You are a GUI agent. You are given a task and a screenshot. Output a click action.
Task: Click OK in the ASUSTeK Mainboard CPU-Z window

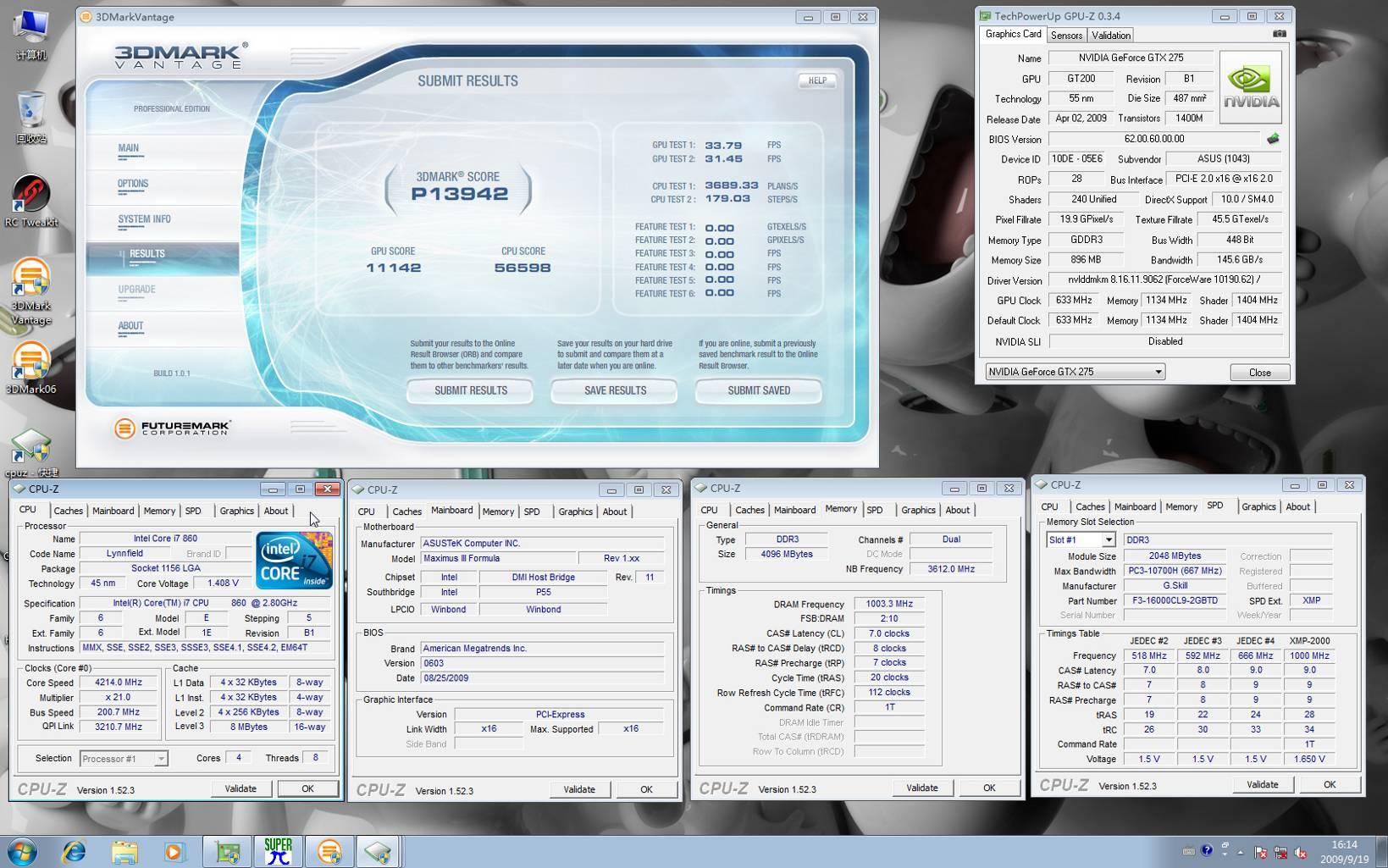(x=646, y=789)
